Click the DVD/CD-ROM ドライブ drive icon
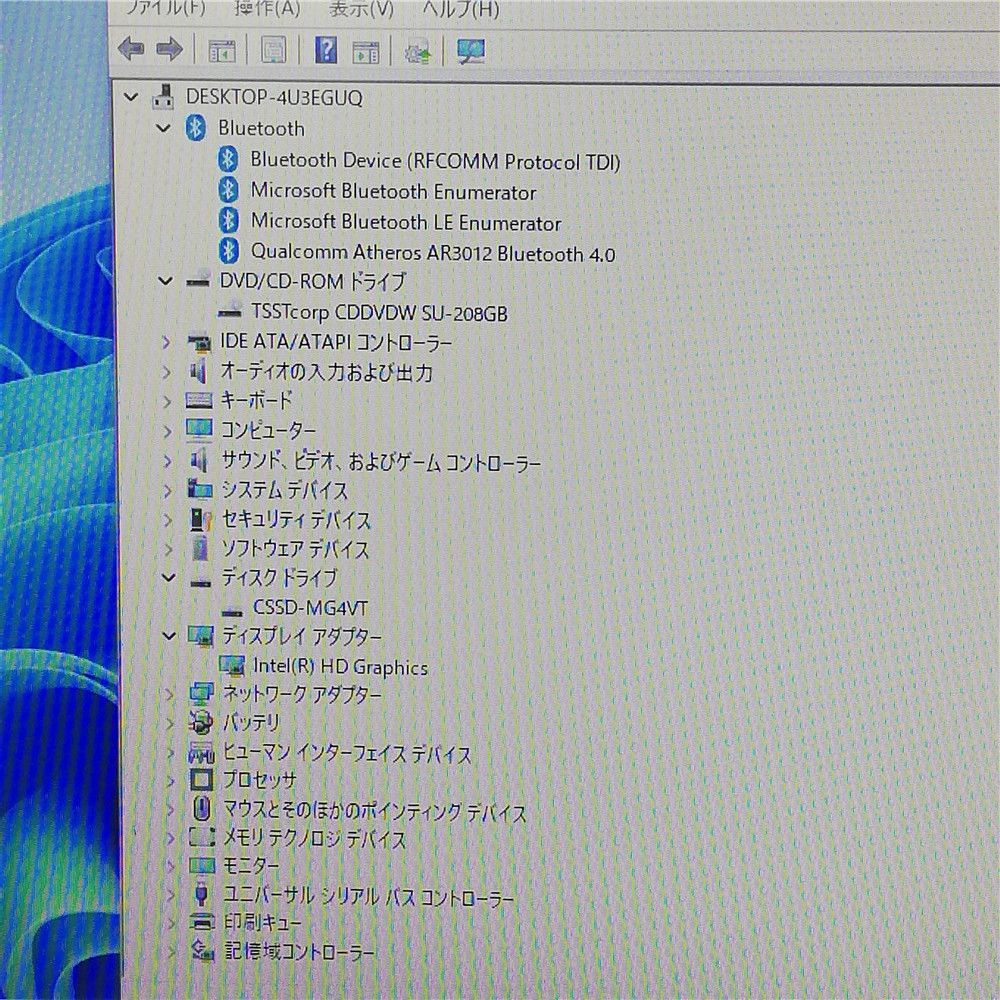The image size is (1000, 1000). (198, 280)
